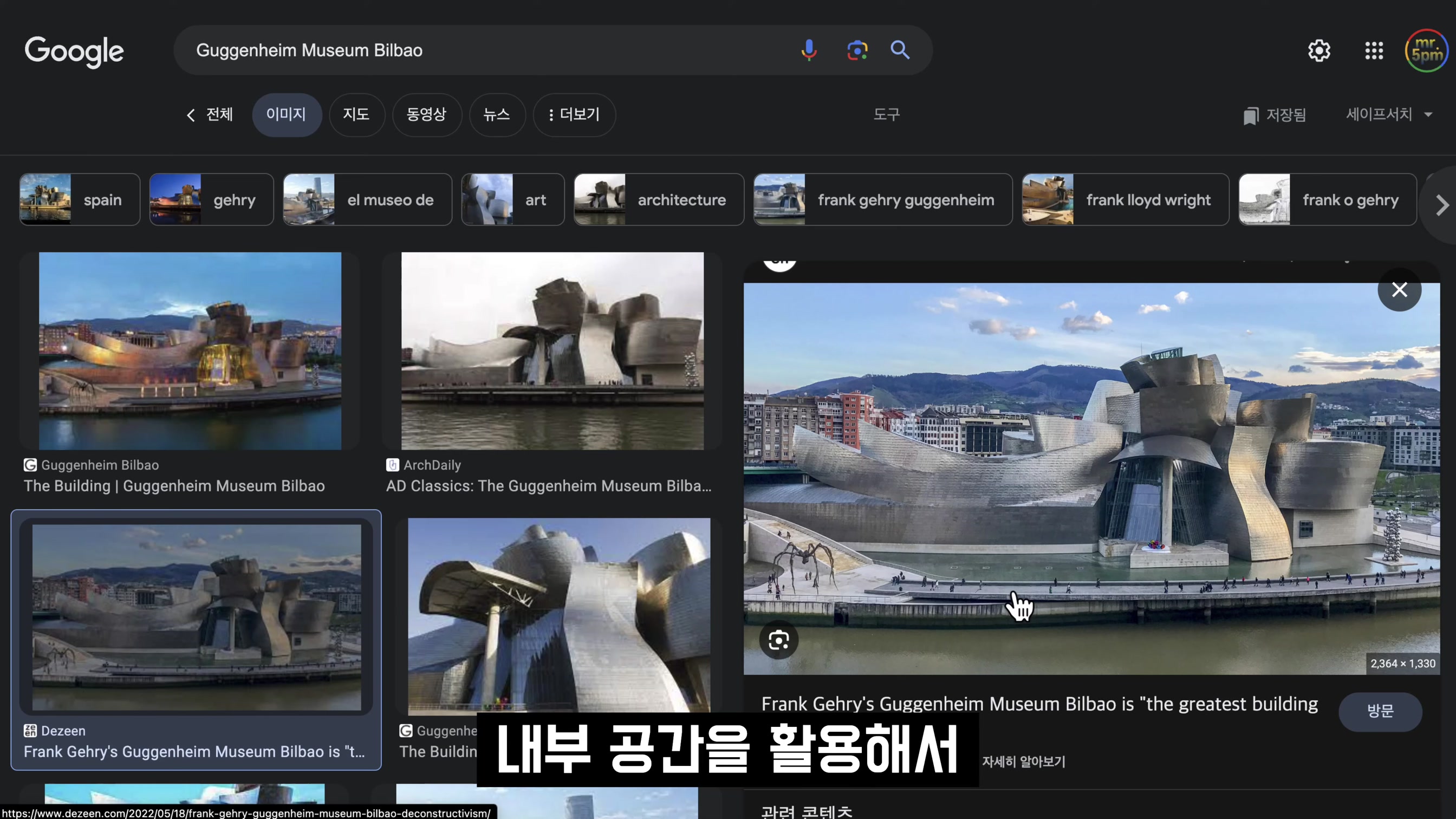The height and width of the screenshot is (819, 1456).
Task: Open 'AD Classics: The Guggenheim Museum' link
Action: (x=549, y=486)
